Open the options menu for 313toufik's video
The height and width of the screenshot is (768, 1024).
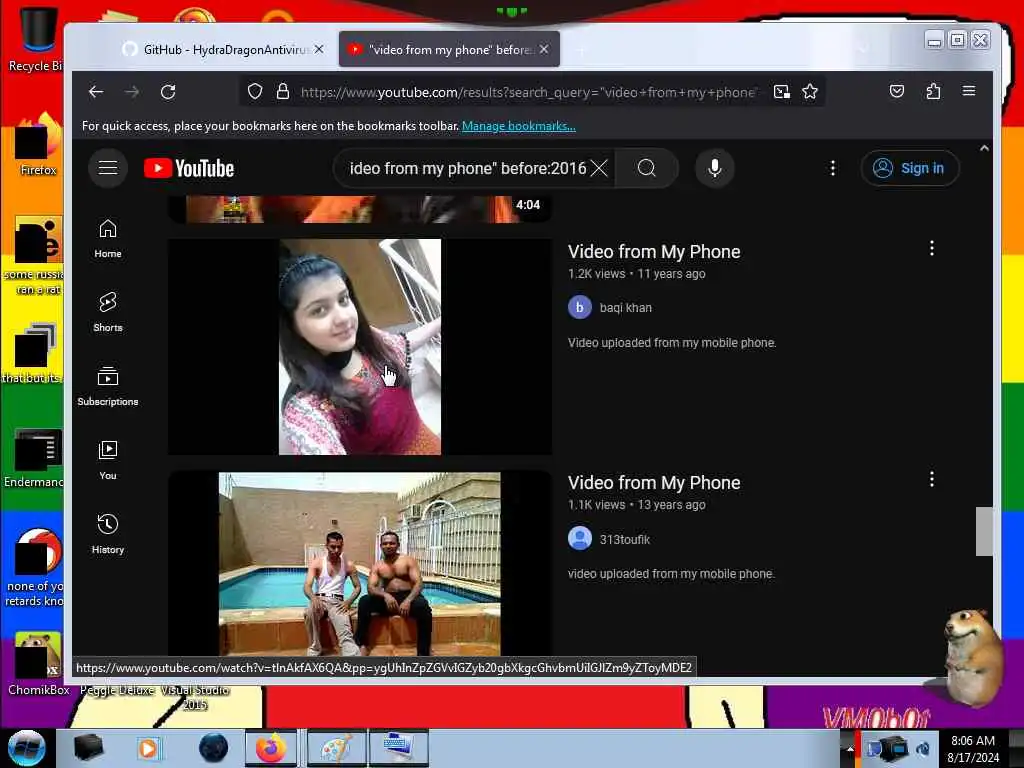pos(932,479)
